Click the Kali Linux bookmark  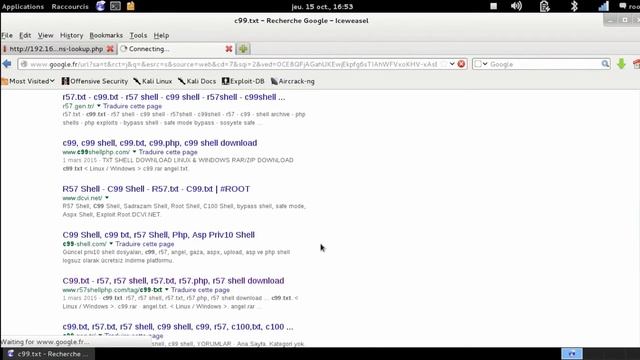click(153, 81)
